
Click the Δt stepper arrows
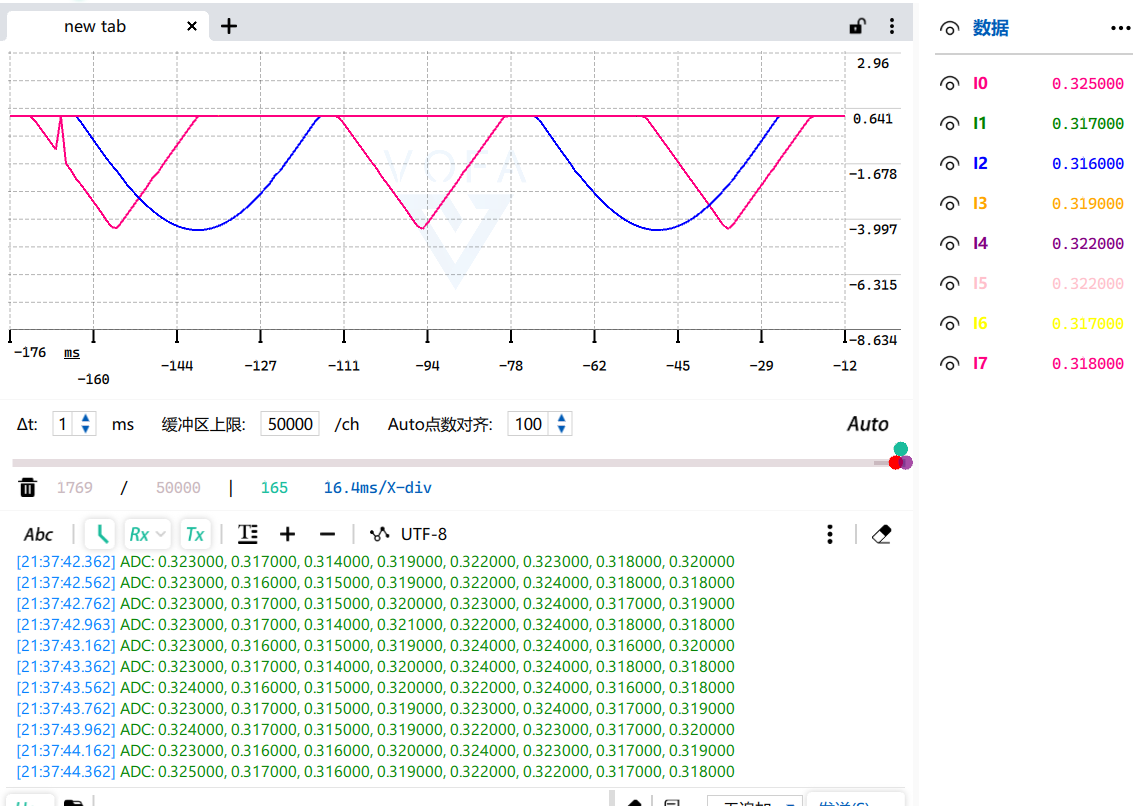click(85, 424)
